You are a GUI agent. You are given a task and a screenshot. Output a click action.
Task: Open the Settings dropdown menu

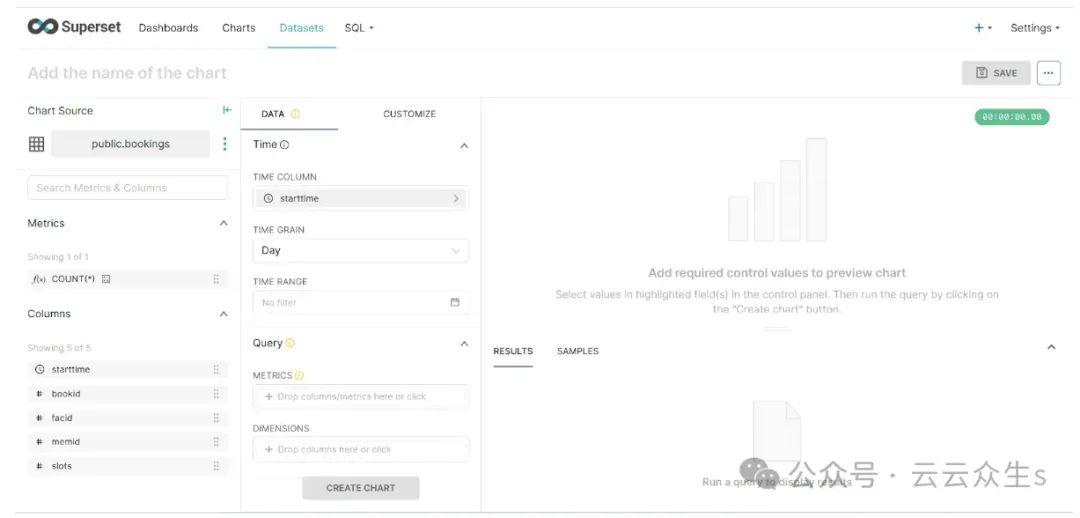(x=1034, y=28)
